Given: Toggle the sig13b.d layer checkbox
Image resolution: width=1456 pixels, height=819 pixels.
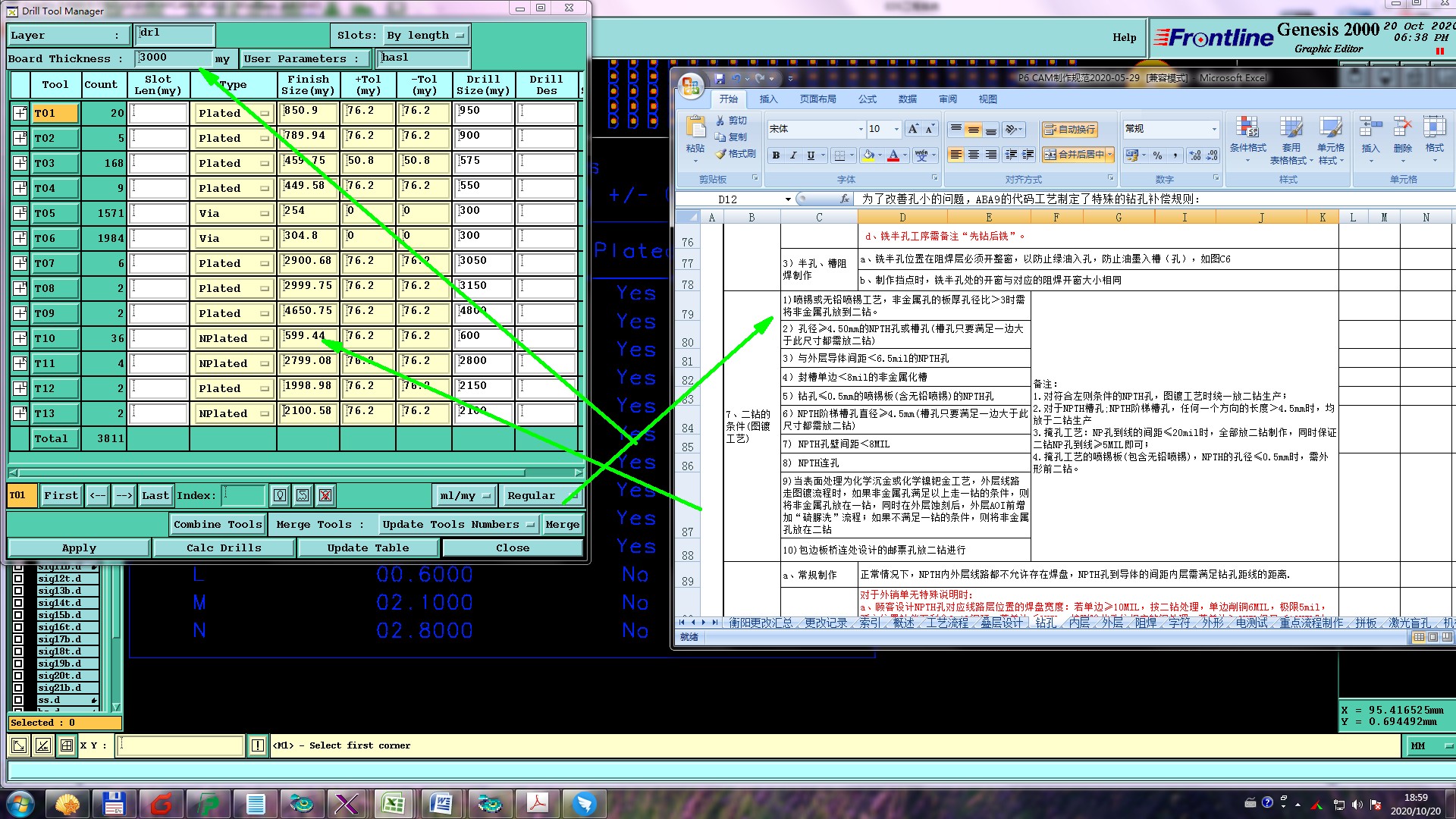Looking at the screenshot, I should point(18,591).
